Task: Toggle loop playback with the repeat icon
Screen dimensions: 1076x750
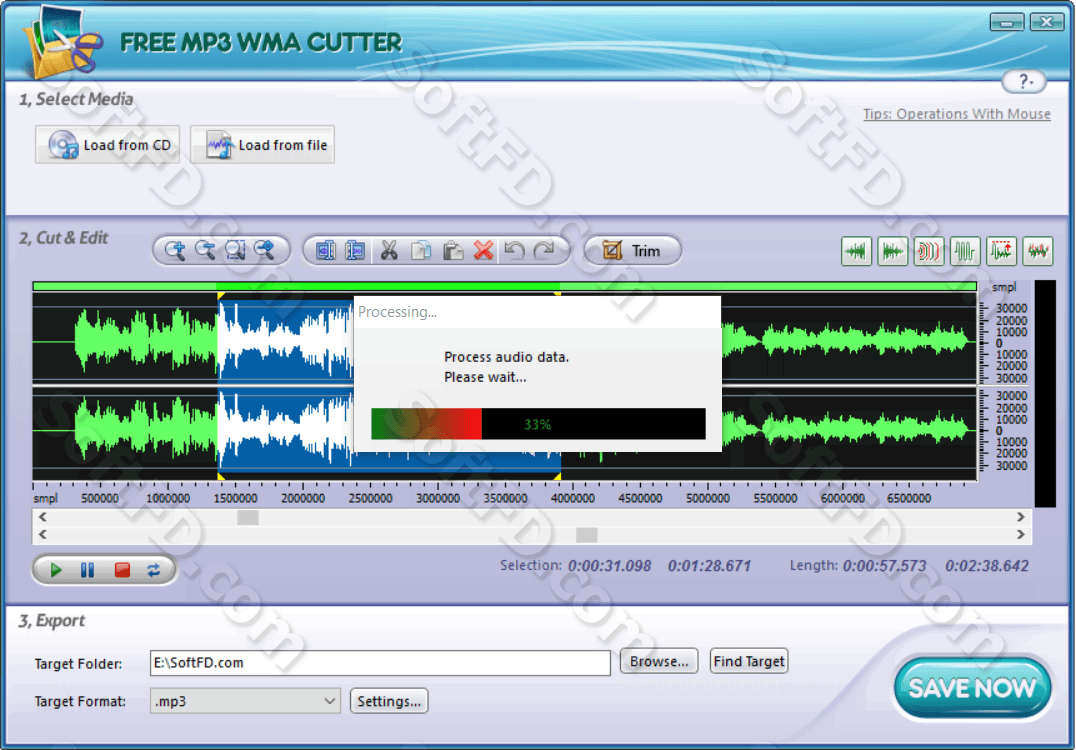Action: point(154,570)
